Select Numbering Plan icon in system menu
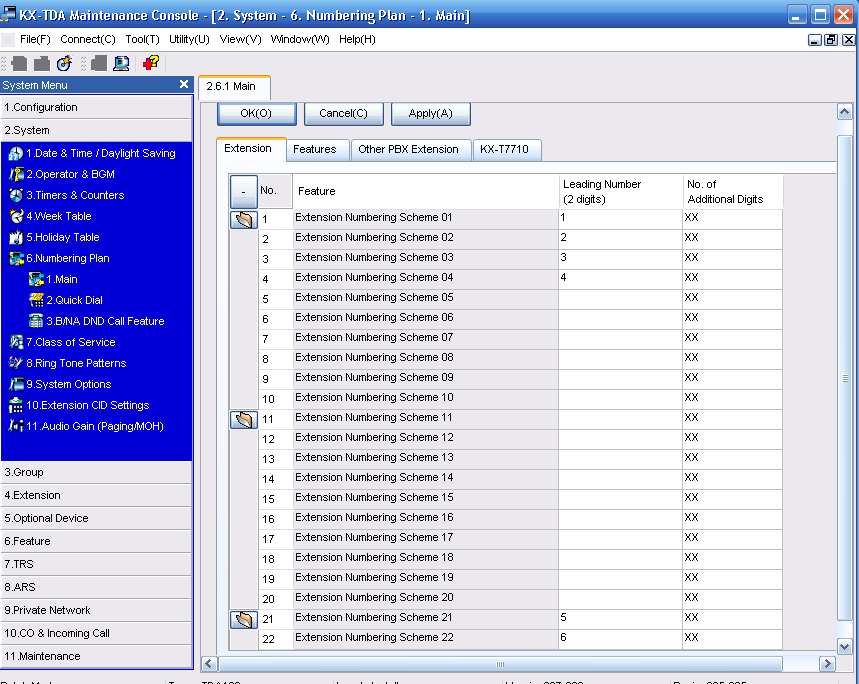This screenshot has width=859, height=684. [16, 258]
